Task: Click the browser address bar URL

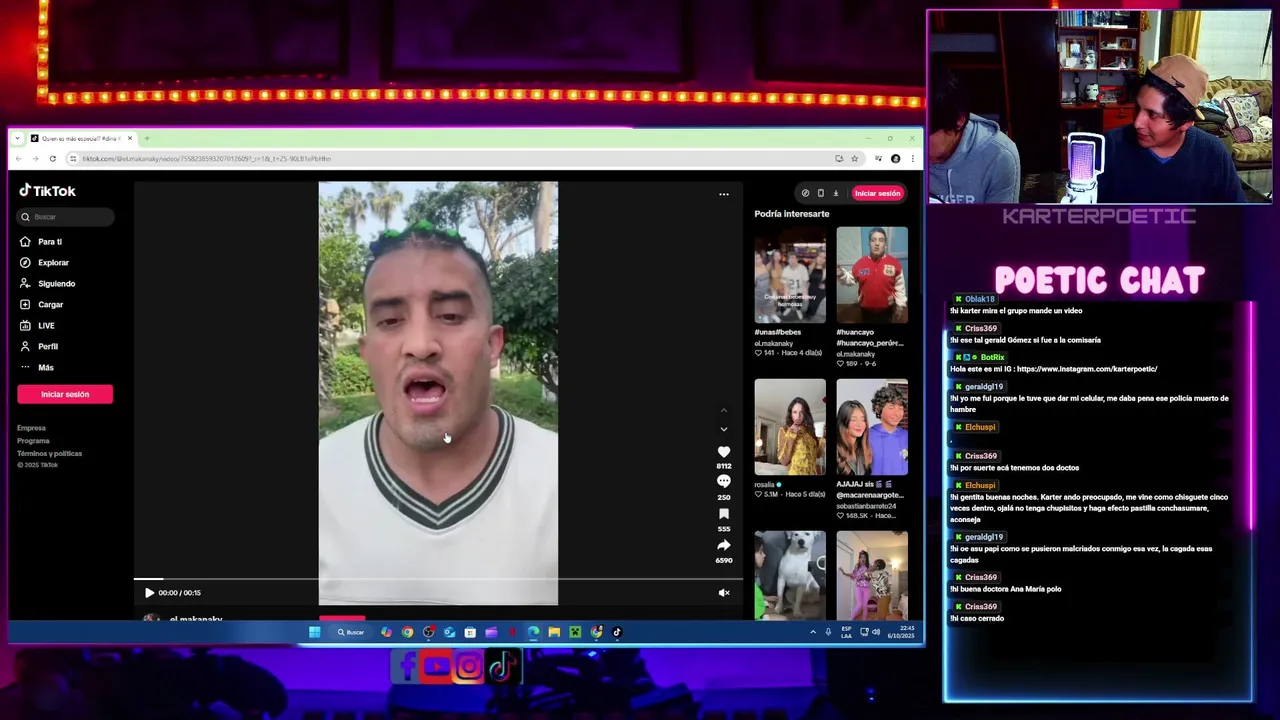Action: pos(206,159)
